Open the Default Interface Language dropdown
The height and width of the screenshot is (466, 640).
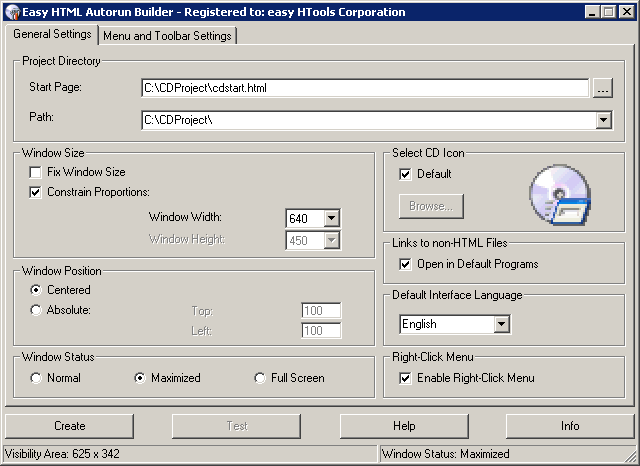click(x=501, y=324)
